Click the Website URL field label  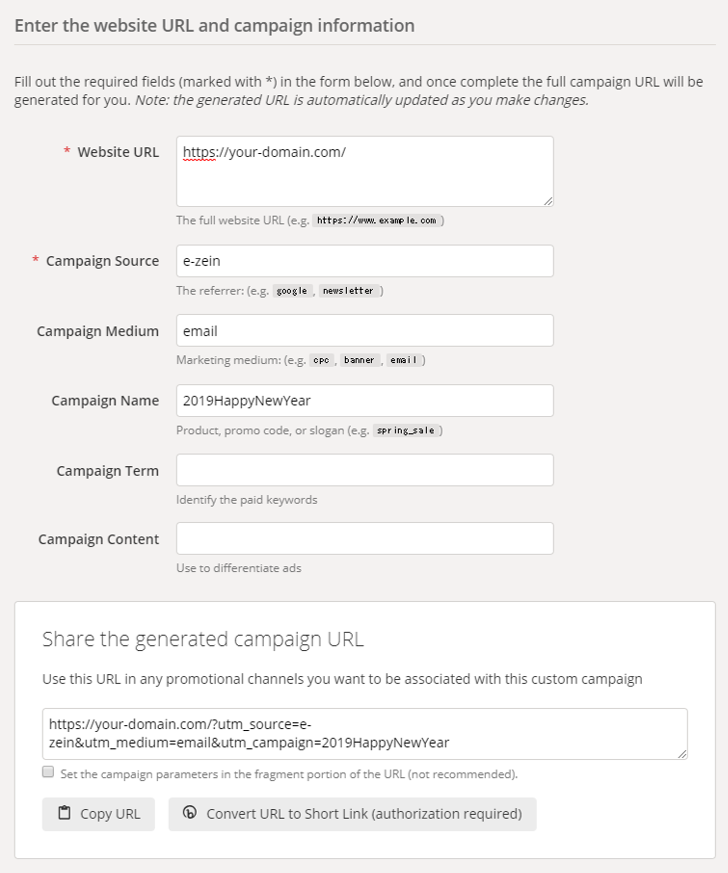point(118,152)
